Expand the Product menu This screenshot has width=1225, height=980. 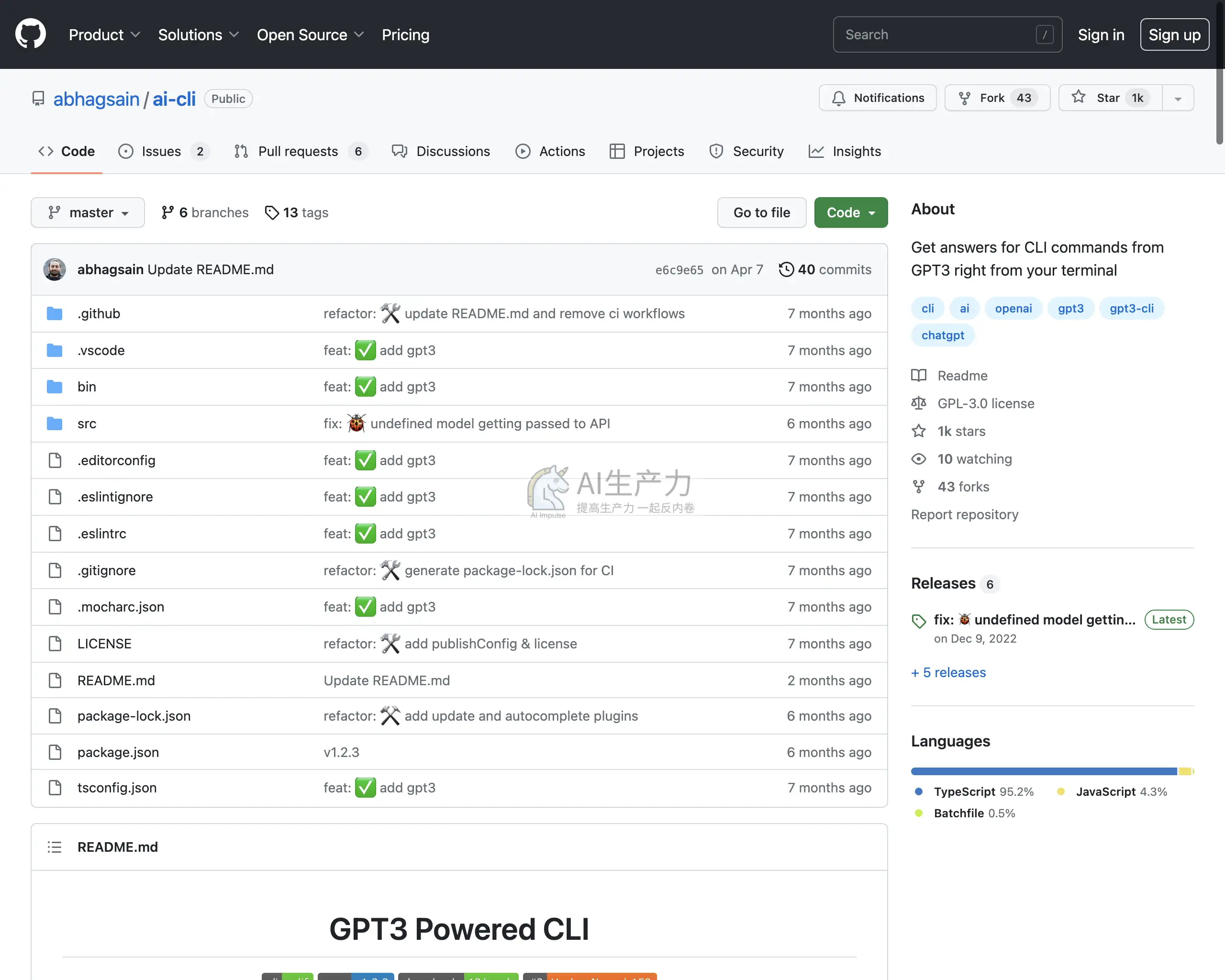point(104,34)
